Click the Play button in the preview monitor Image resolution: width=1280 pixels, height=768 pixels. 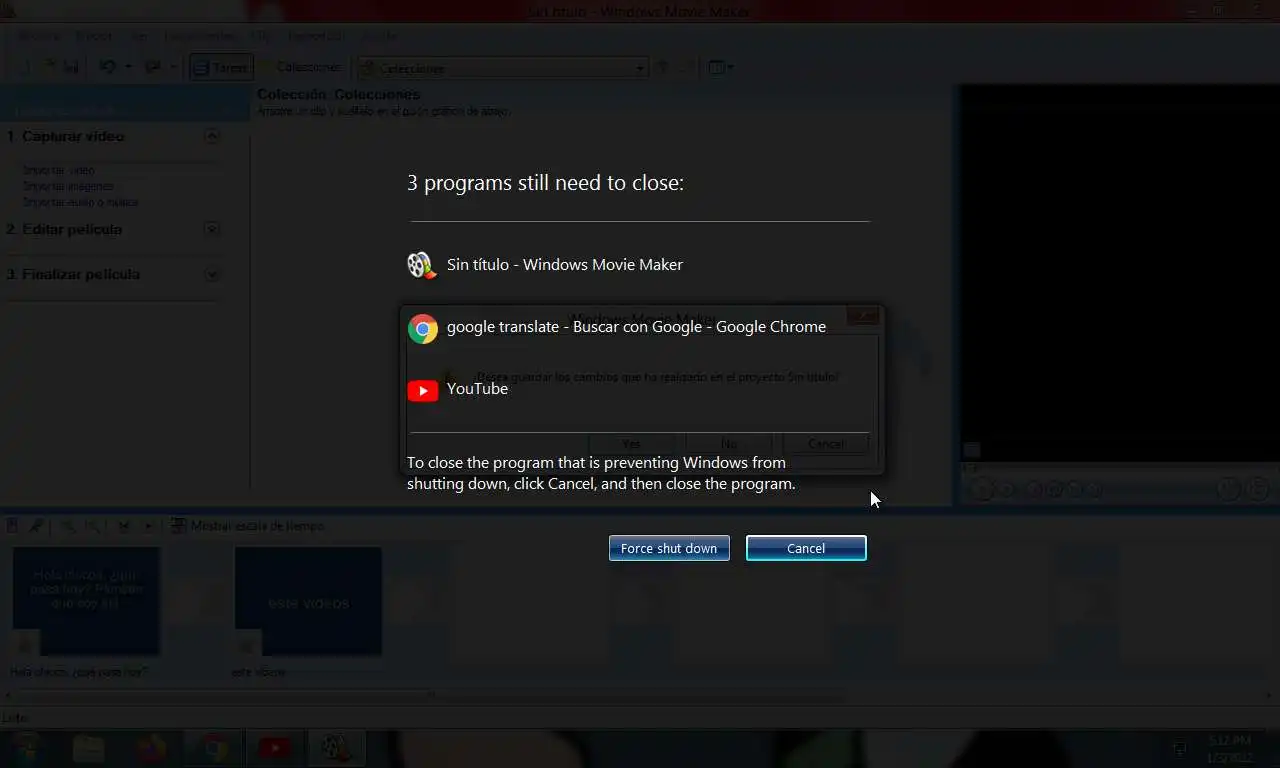(983, 489)
